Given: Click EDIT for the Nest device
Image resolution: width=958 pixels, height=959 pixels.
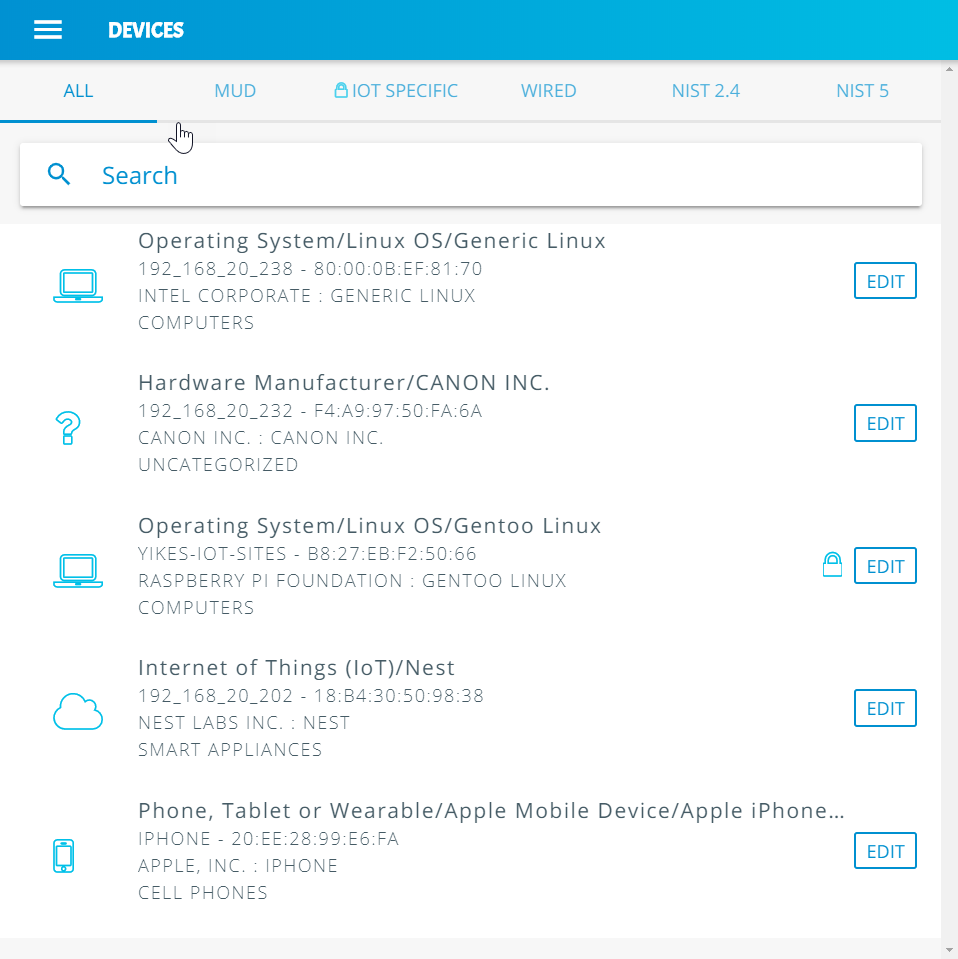Looking at the screenshot, I should [x=885, y=708].
